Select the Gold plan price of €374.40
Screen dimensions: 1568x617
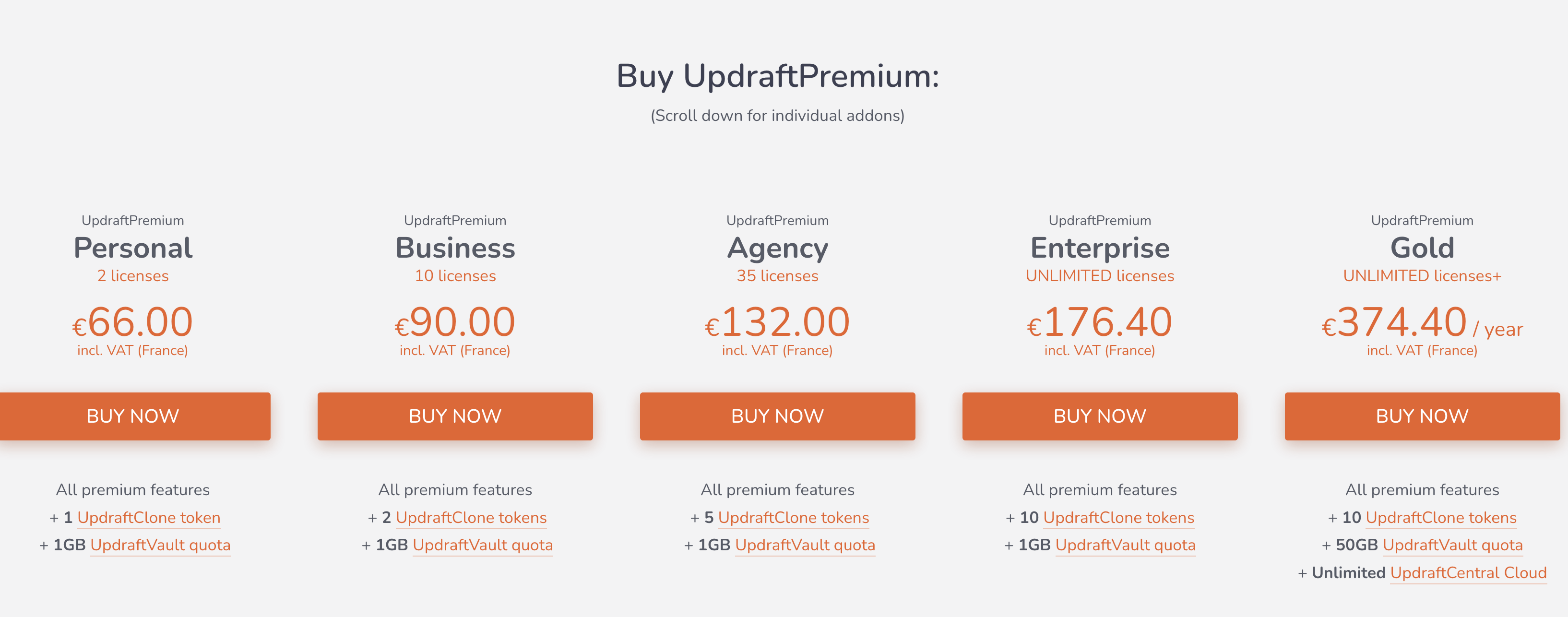point(1394,322)
